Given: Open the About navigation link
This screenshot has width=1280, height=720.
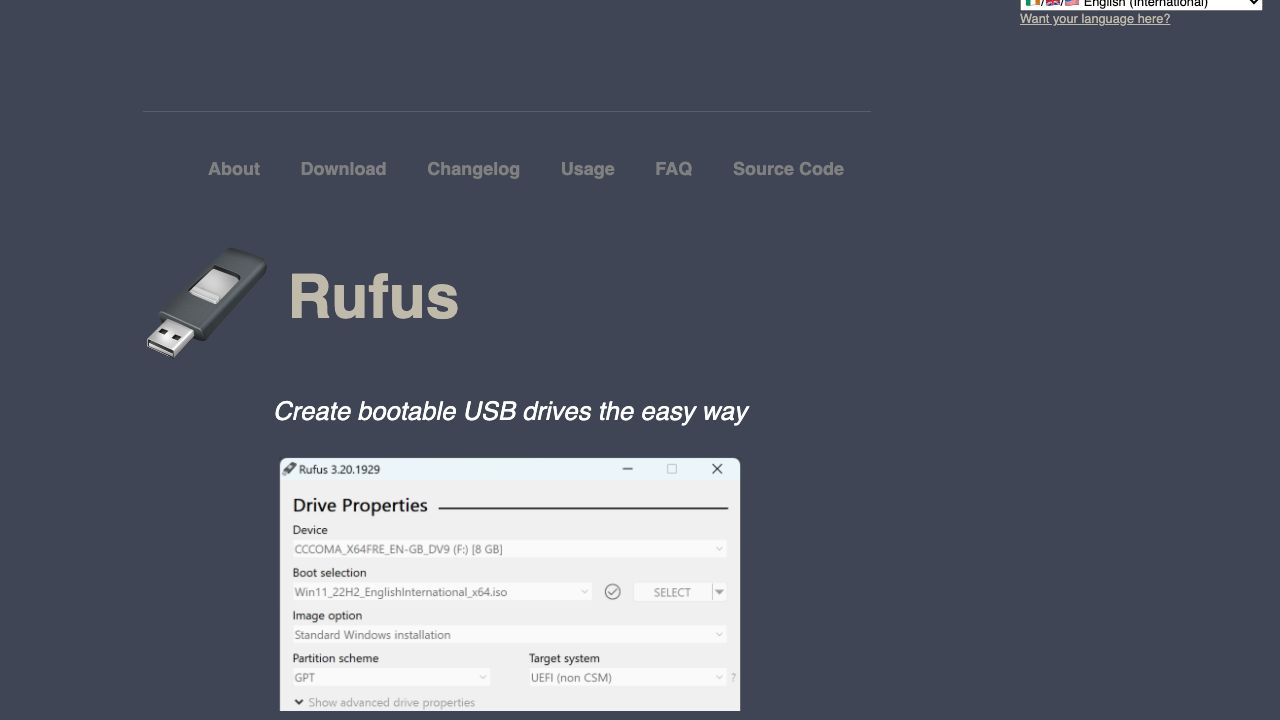Looking at the screenshot, I should [x=233, y=169].
